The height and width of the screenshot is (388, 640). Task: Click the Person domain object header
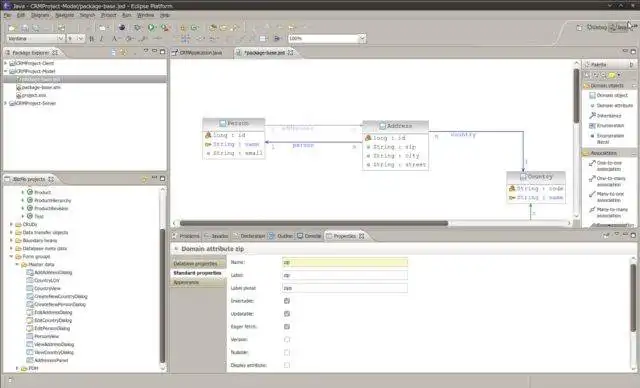[234, 123]
